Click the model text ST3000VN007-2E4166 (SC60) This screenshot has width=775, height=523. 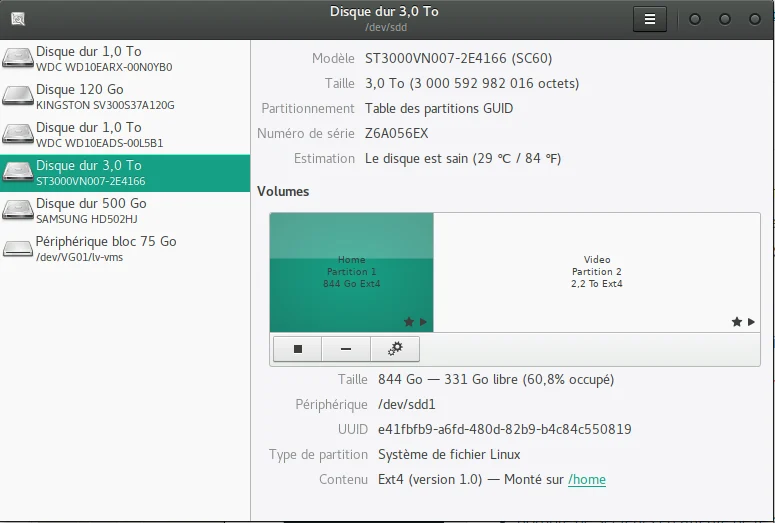[x=458, y=58]
